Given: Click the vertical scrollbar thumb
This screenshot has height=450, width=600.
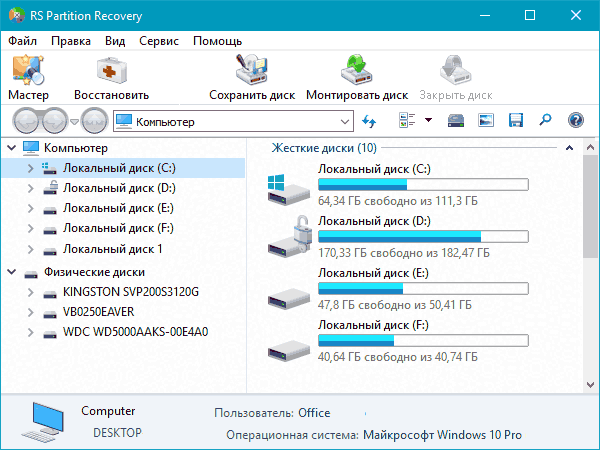Looking at the screenshot, I should pyautogui.click(x=590, y=207).
